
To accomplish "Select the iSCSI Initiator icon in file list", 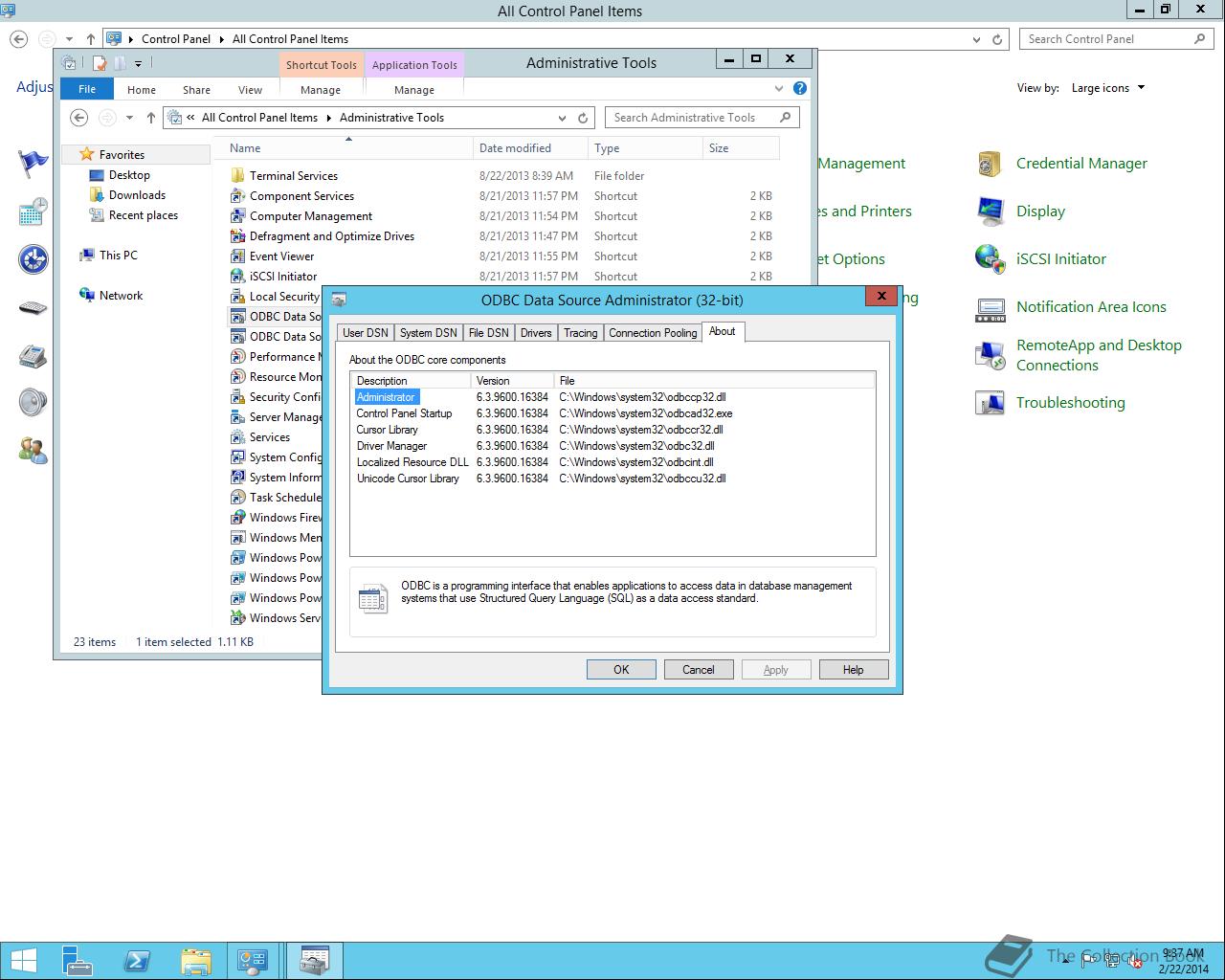I will [x=238, y=277].
